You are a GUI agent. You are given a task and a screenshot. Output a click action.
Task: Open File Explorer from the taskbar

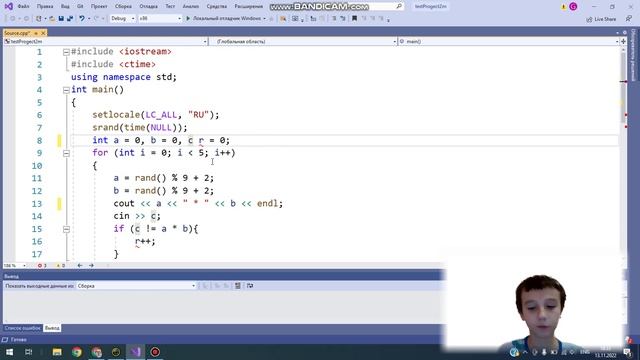point(57,352)
